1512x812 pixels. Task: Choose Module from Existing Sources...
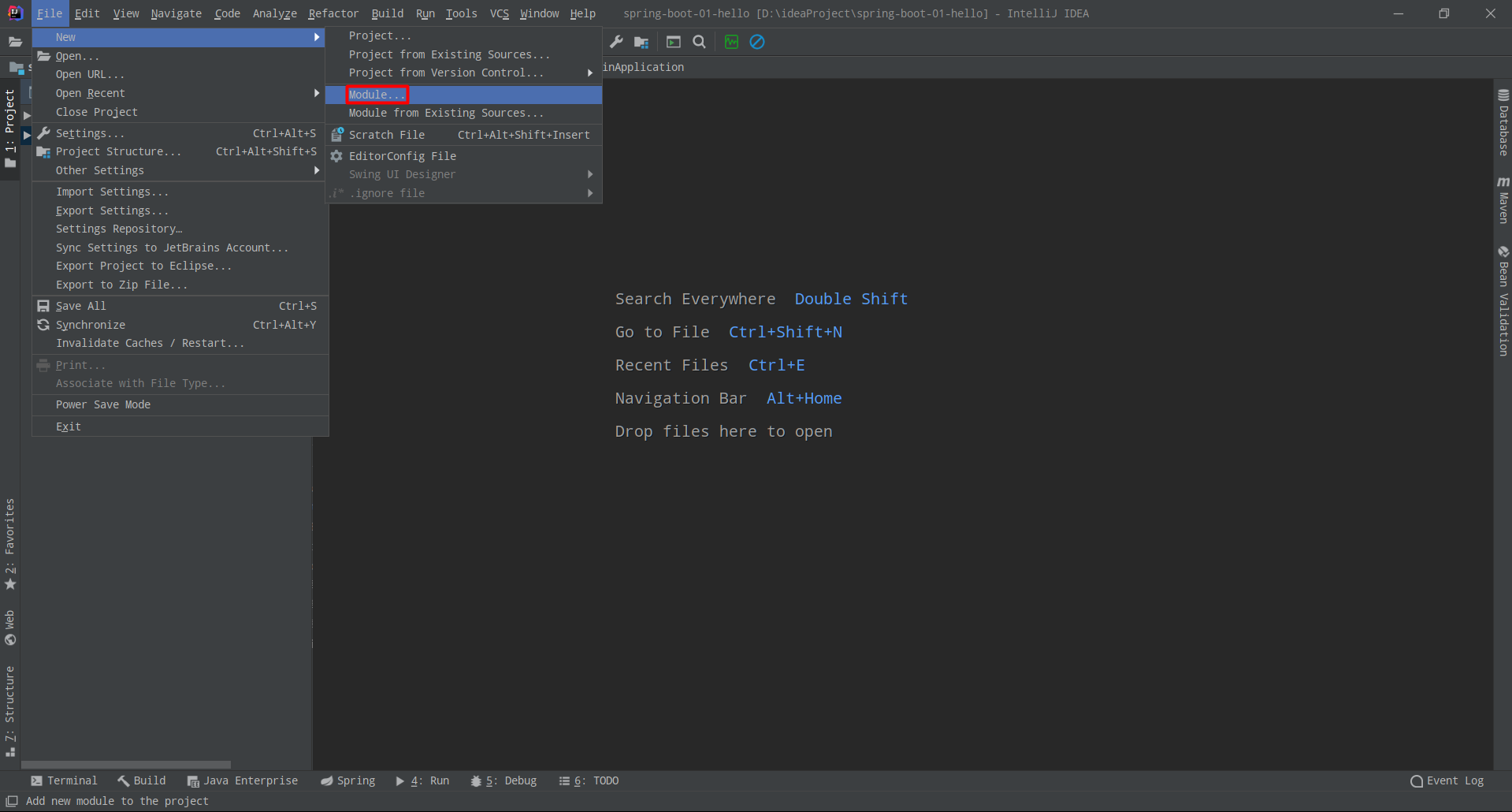464,113
